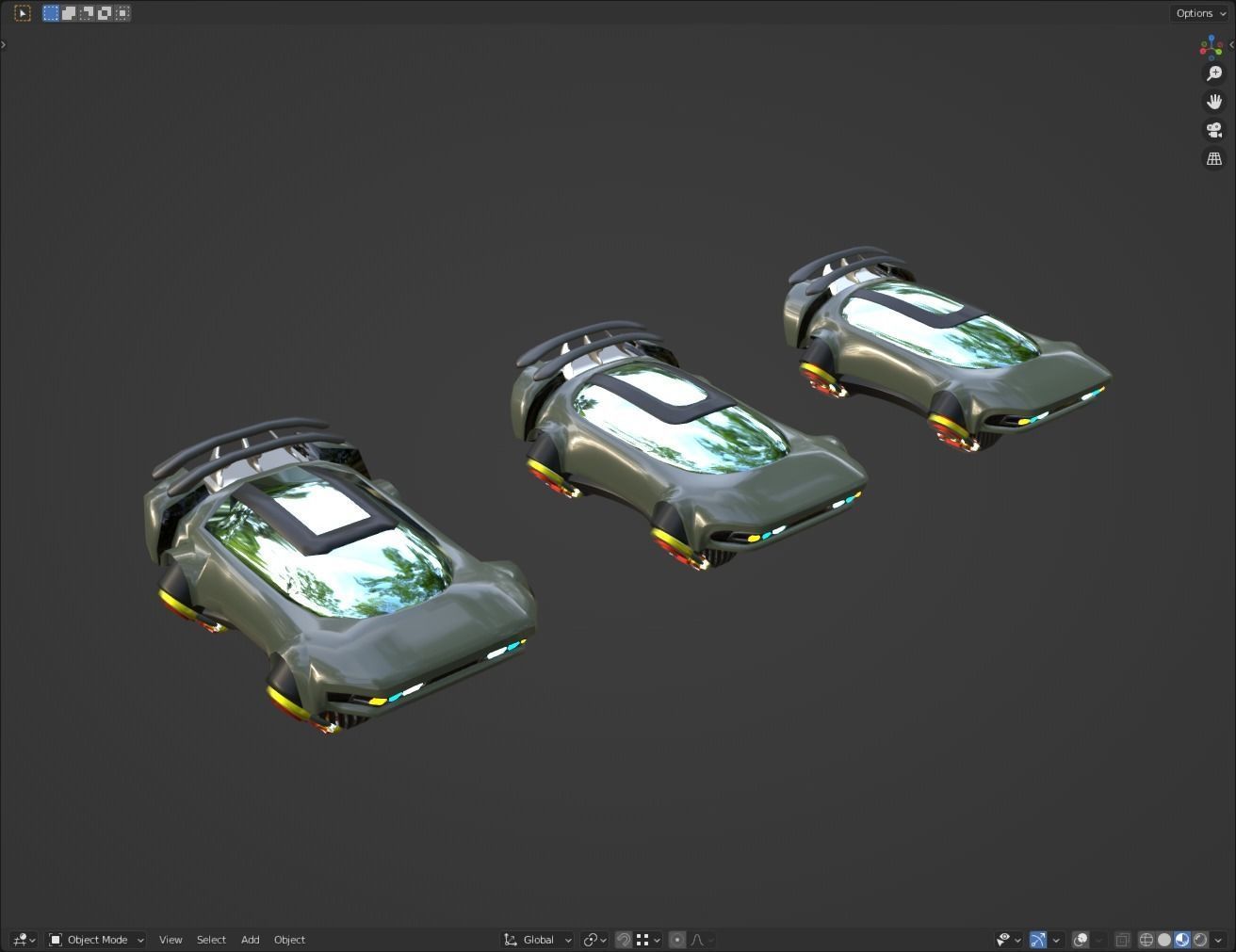The width and height of the screenshot is (1236, 952).
Task: Toggle show overlays button
Action: coord(1081,940)
